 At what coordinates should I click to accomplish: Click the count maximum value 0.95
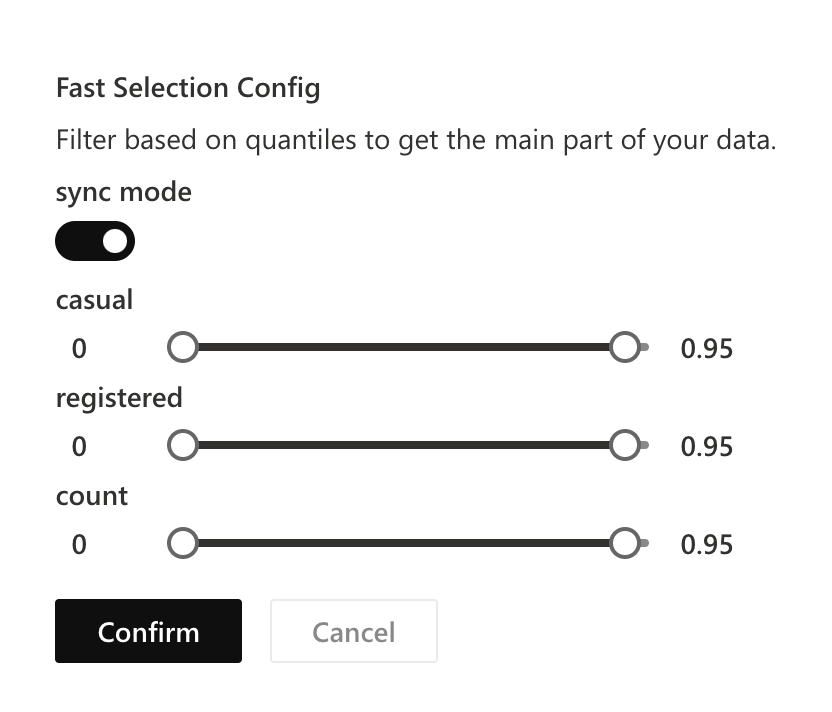706,544
